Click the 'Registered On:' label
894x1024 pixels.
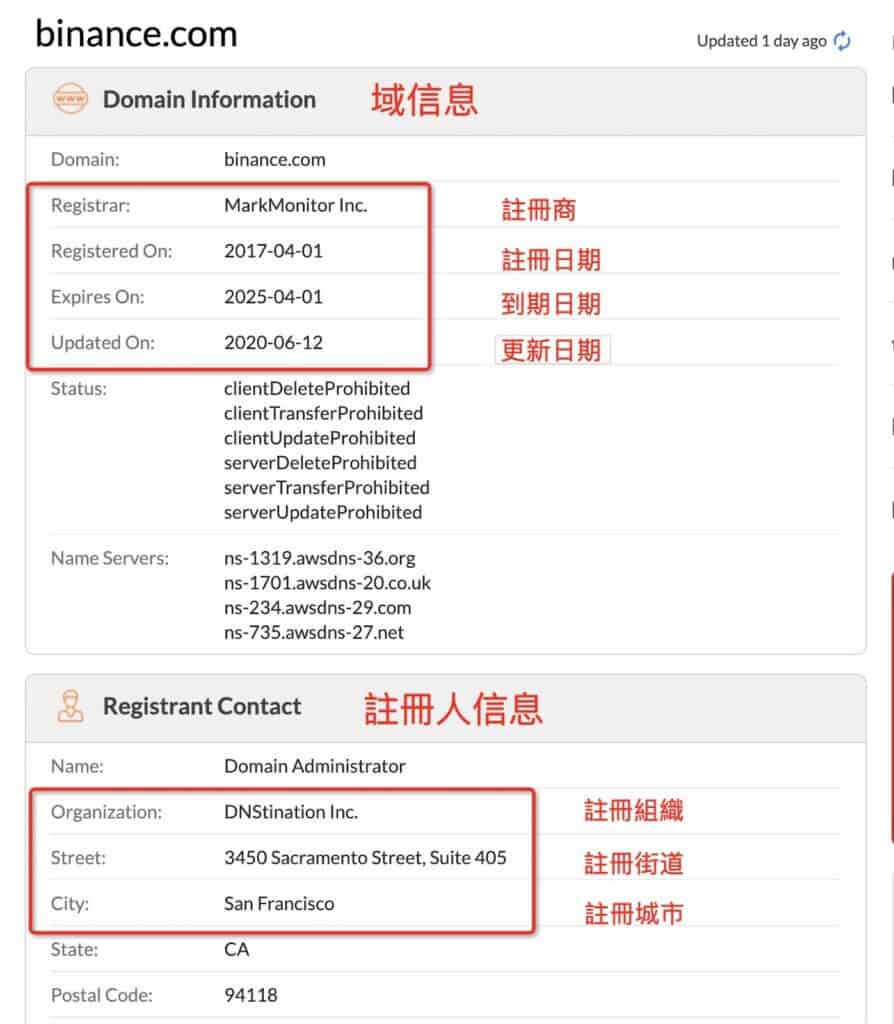click(x=112, y=251)
